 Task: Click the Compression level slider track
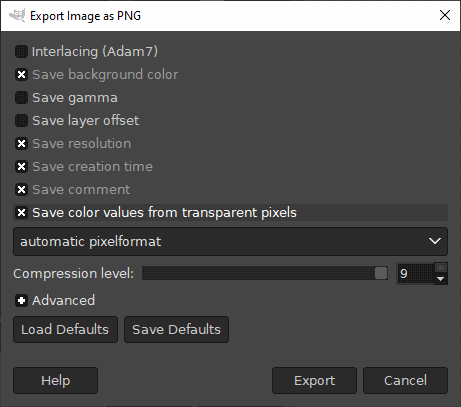(x=265, y=274)
